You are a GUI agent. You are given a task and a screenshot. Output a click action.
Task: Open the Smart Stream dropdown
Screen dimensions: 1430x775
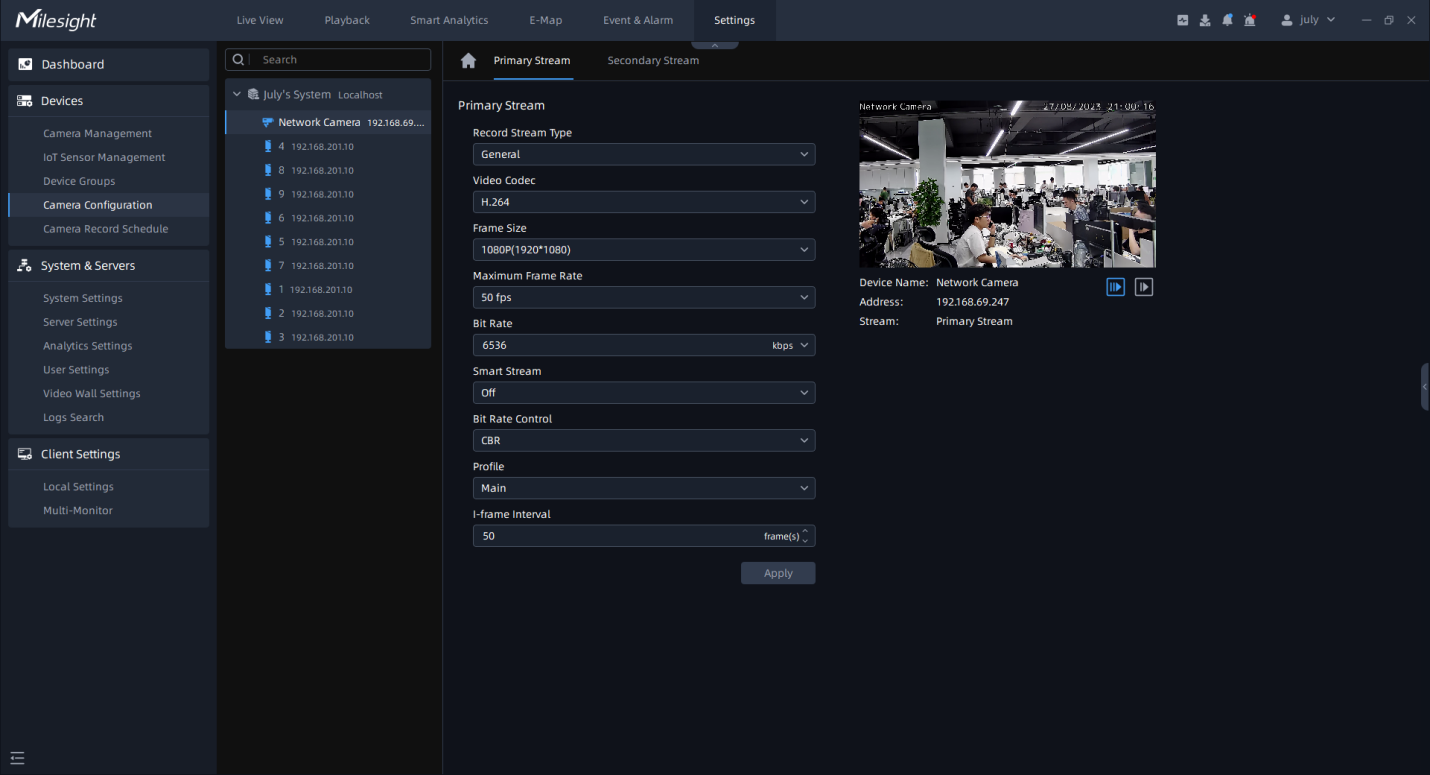coord(643,393)
